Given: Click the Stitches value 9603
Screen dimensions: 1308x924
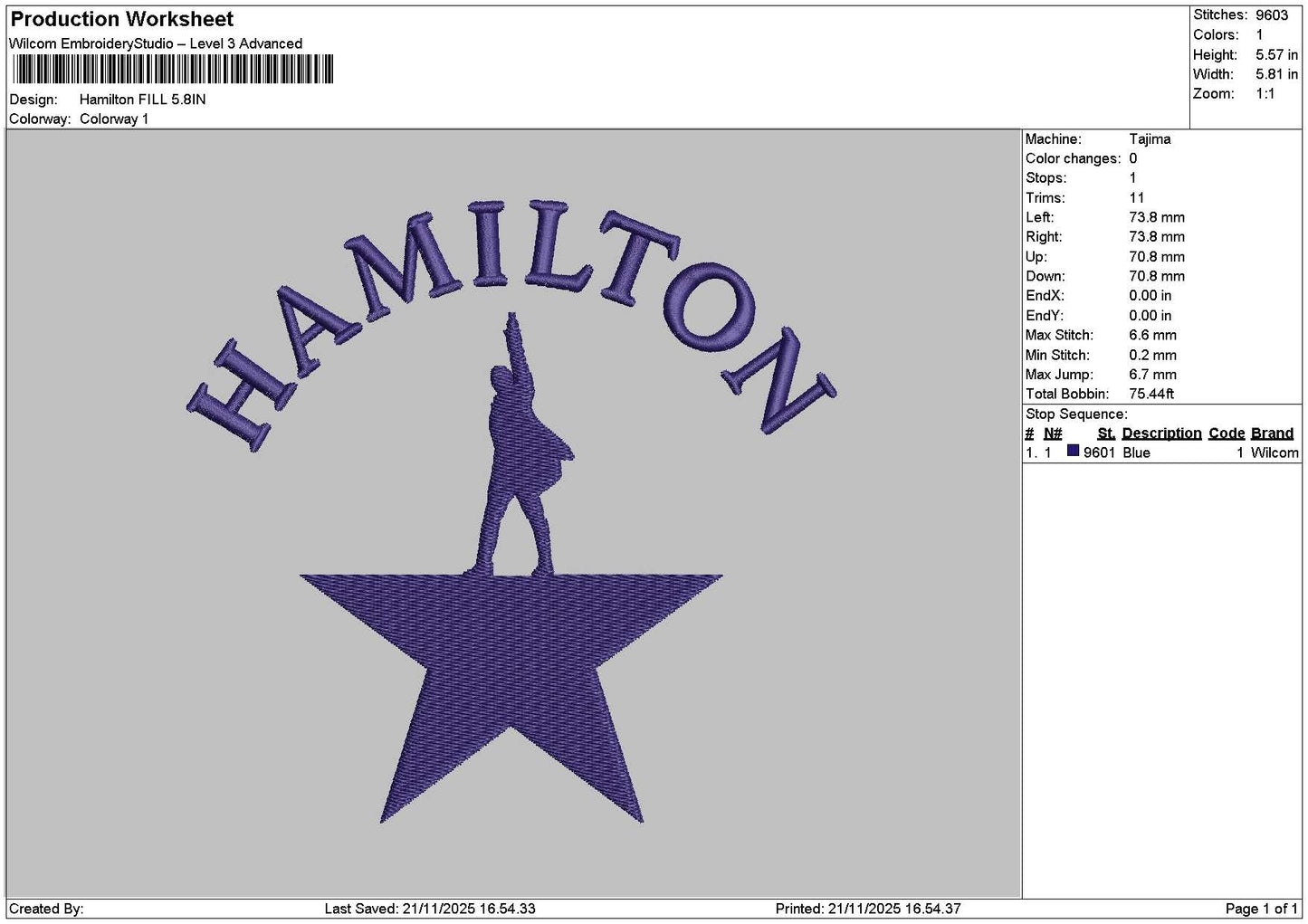Looking at the screenshot, I should [1272, 15].
